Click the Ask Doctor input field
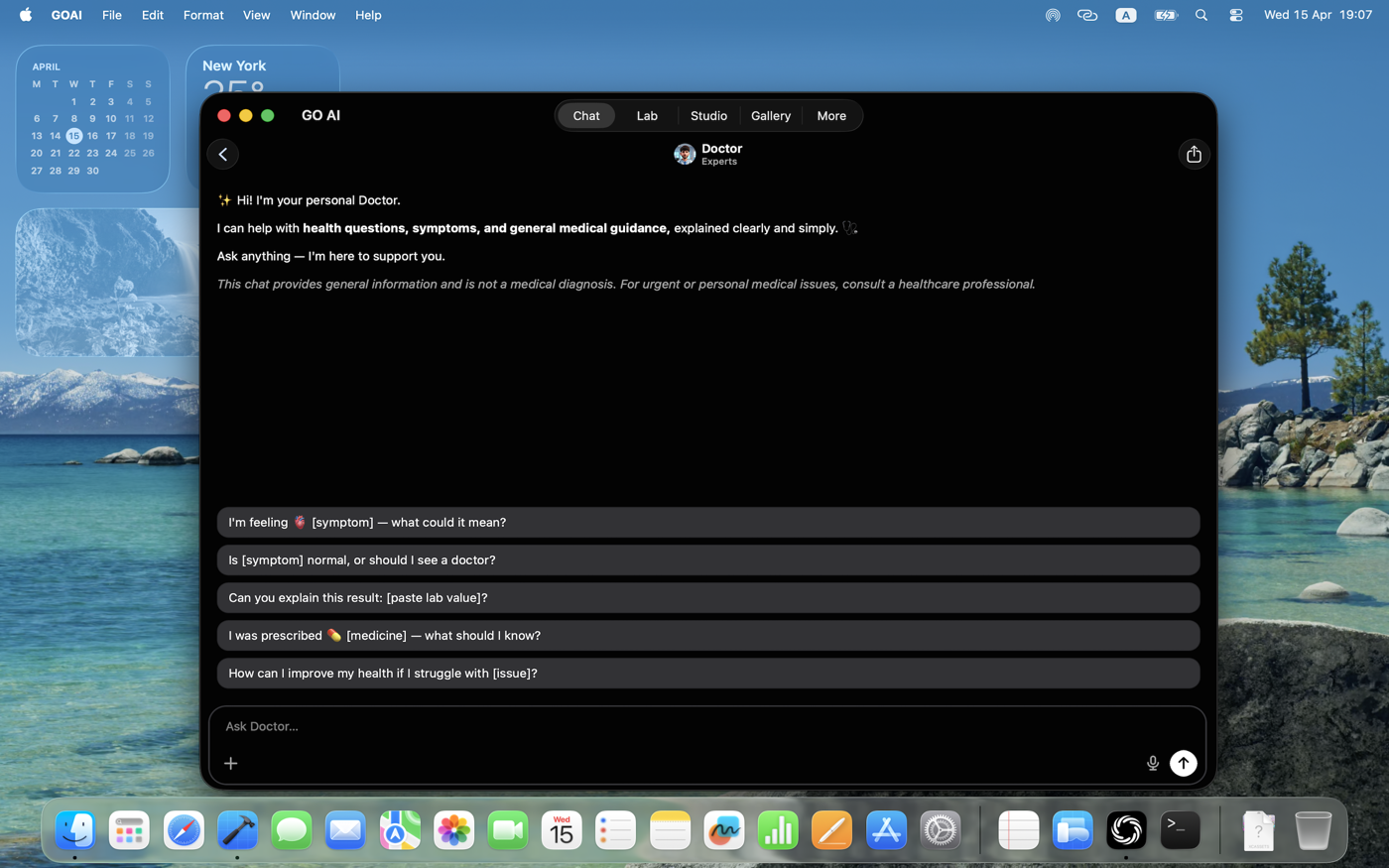Screen dimensions: 1389x868 595,726
